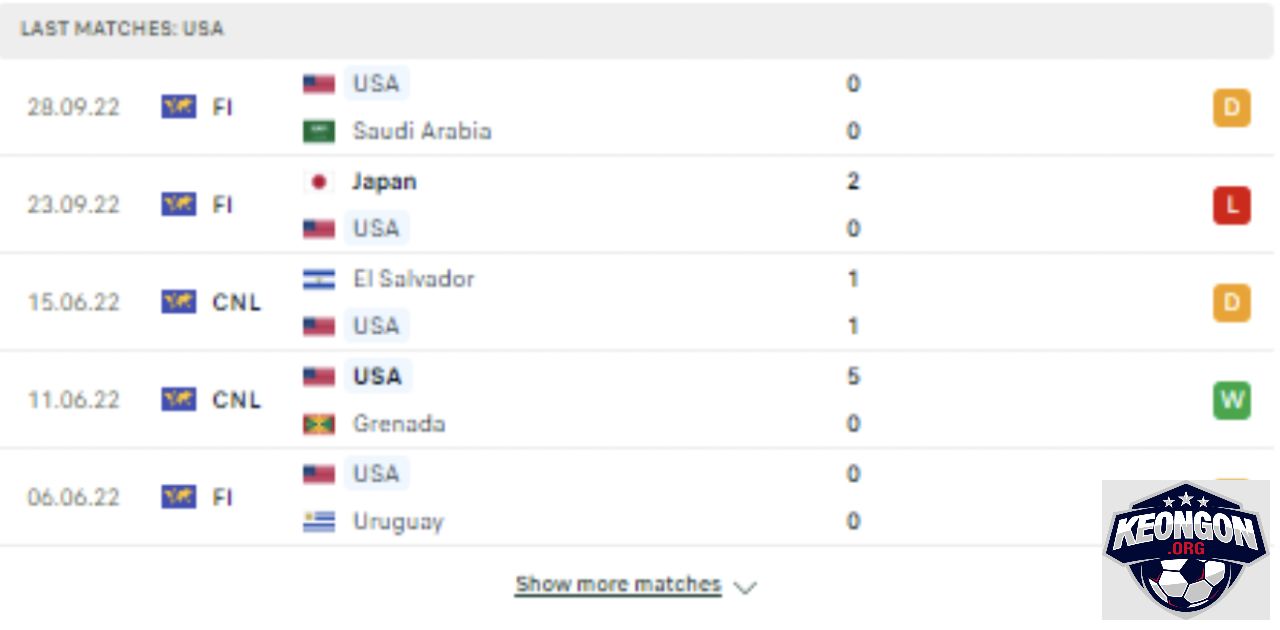Click the red L result badge
The height and width of the screenshot is (630, 1280).
(x=1232, y=205)
